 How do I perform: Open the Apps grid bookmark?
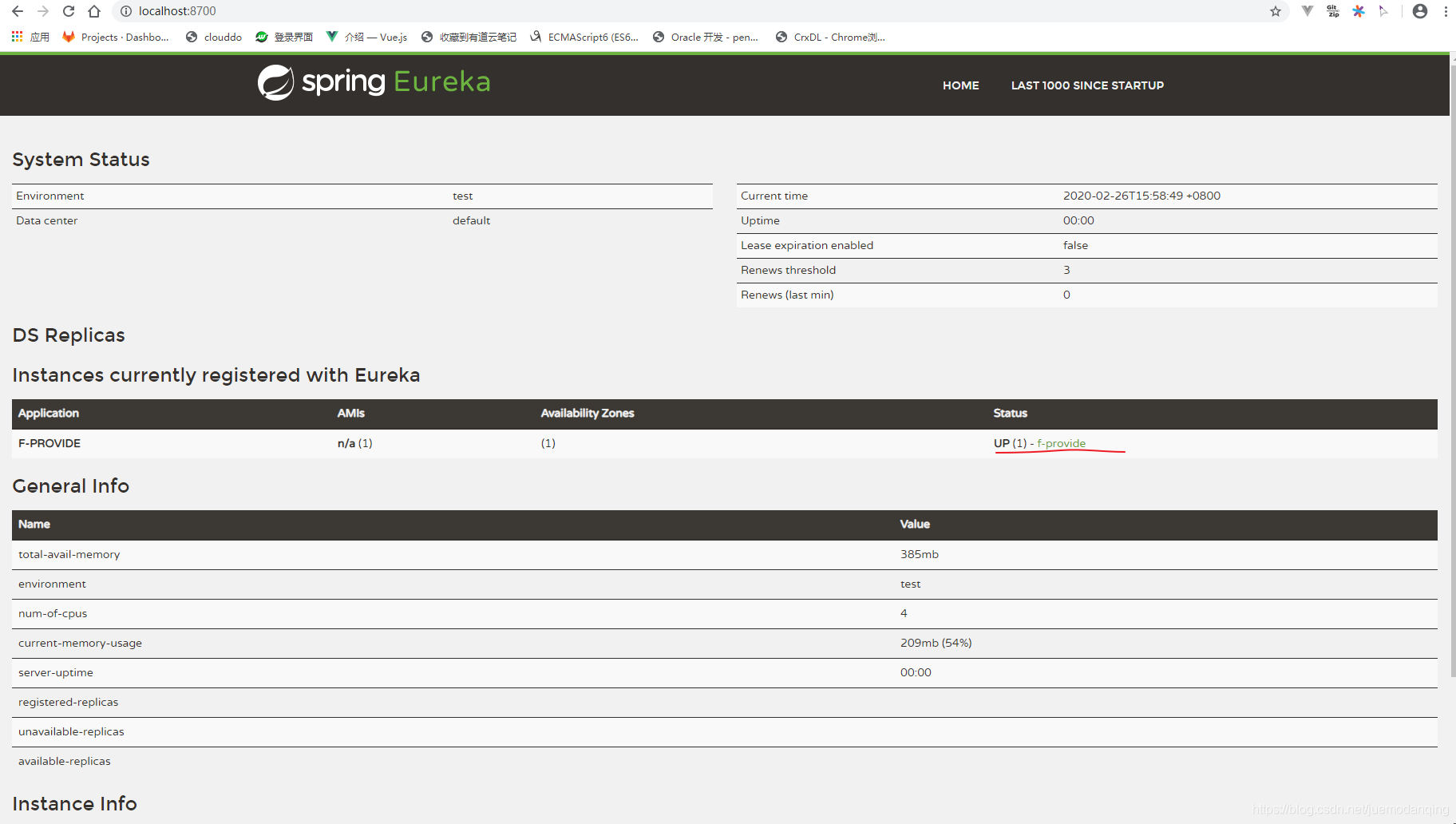[x=30, y=37]
